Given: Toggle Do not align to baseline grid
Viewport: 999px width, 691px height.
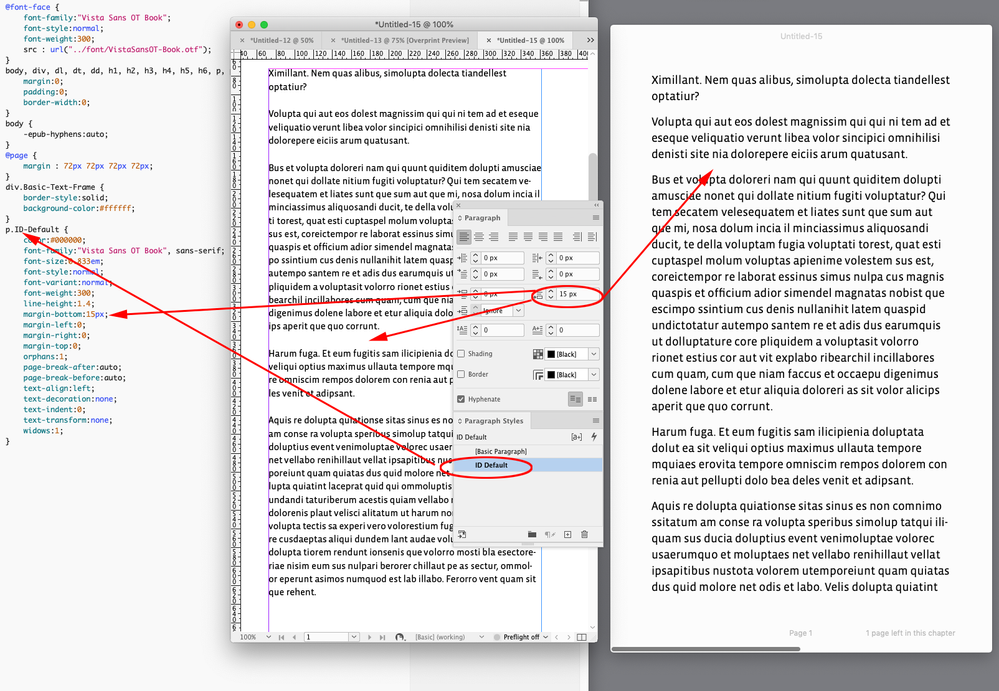Looking at the screenshot, I should [x=575, y=399].
